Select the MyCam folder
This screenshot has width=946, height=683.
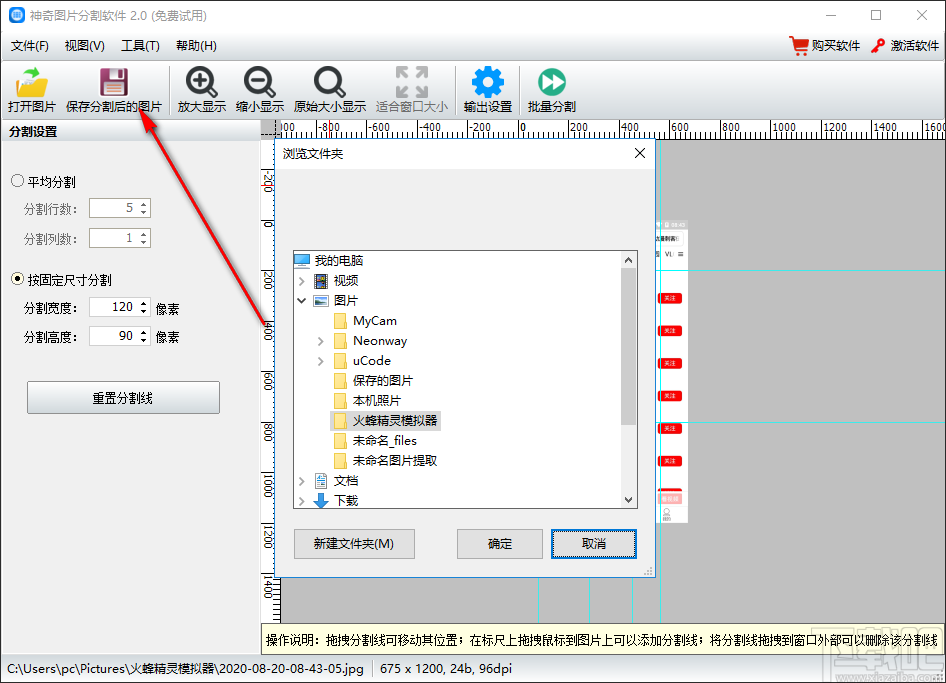375,320
